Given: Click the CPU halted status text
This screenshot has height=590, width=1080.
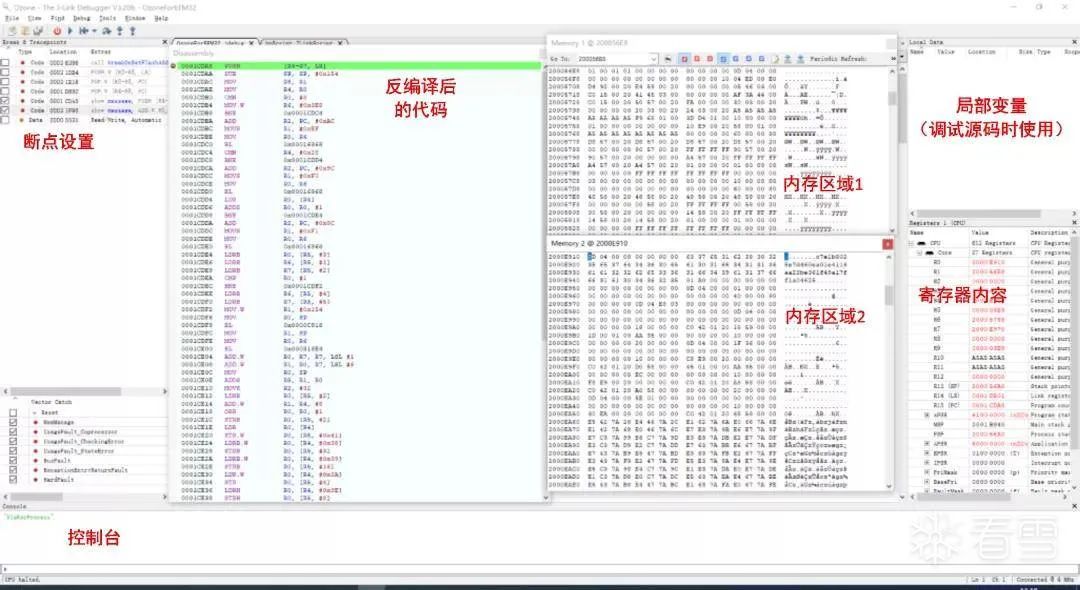Looking at the screenshot, I should [21, 580].
